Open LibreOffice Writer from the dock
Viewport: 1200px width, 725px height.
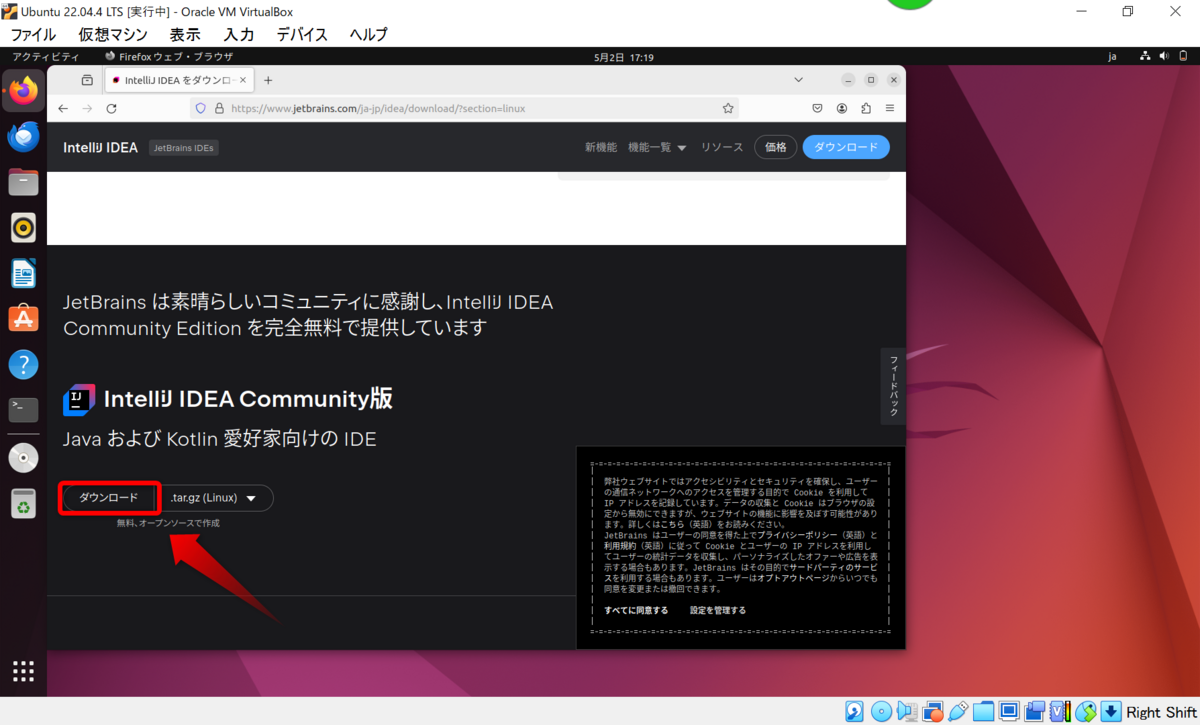[23, 273]
